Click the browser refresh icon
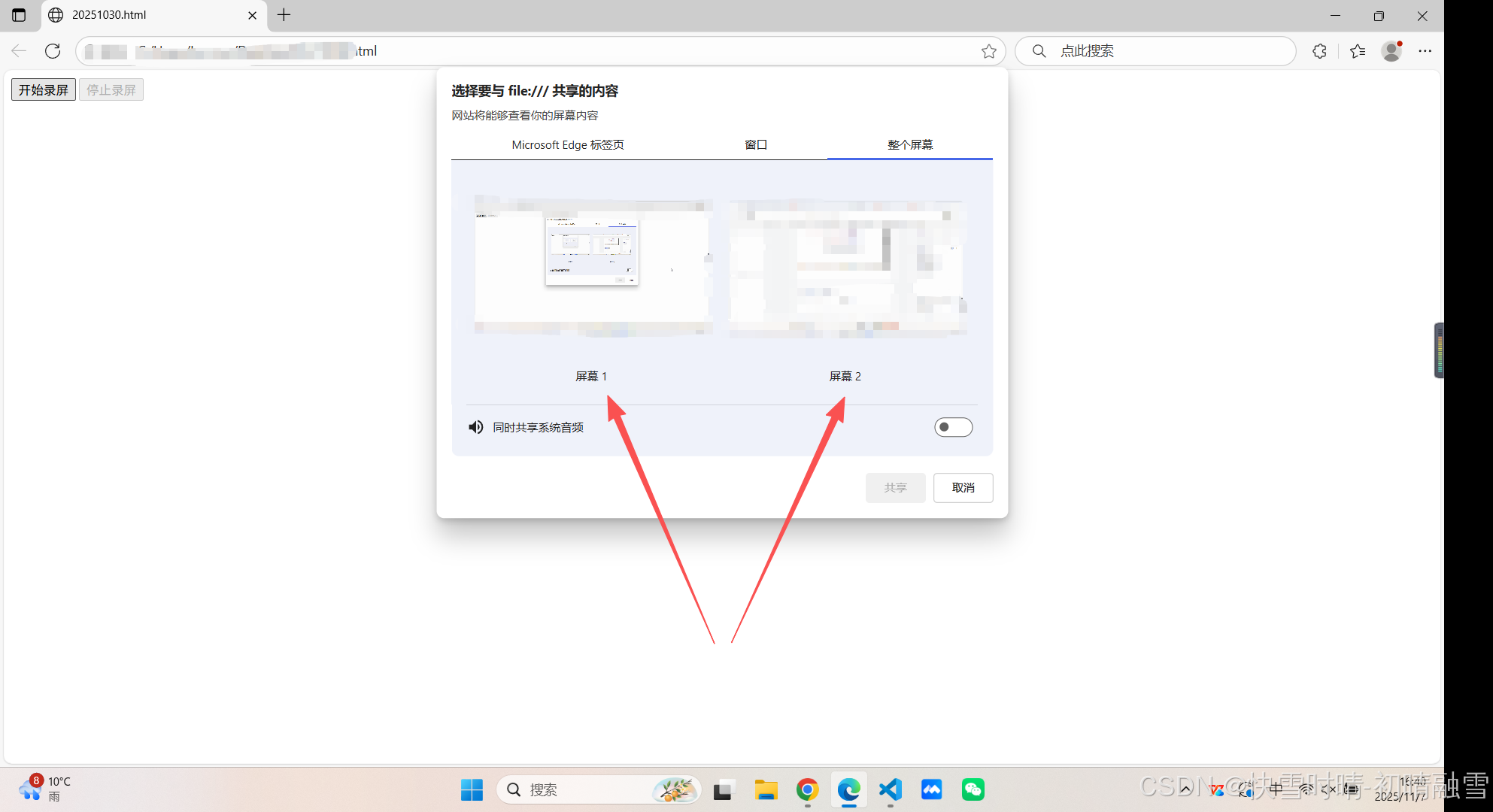 tap(53, 51)
